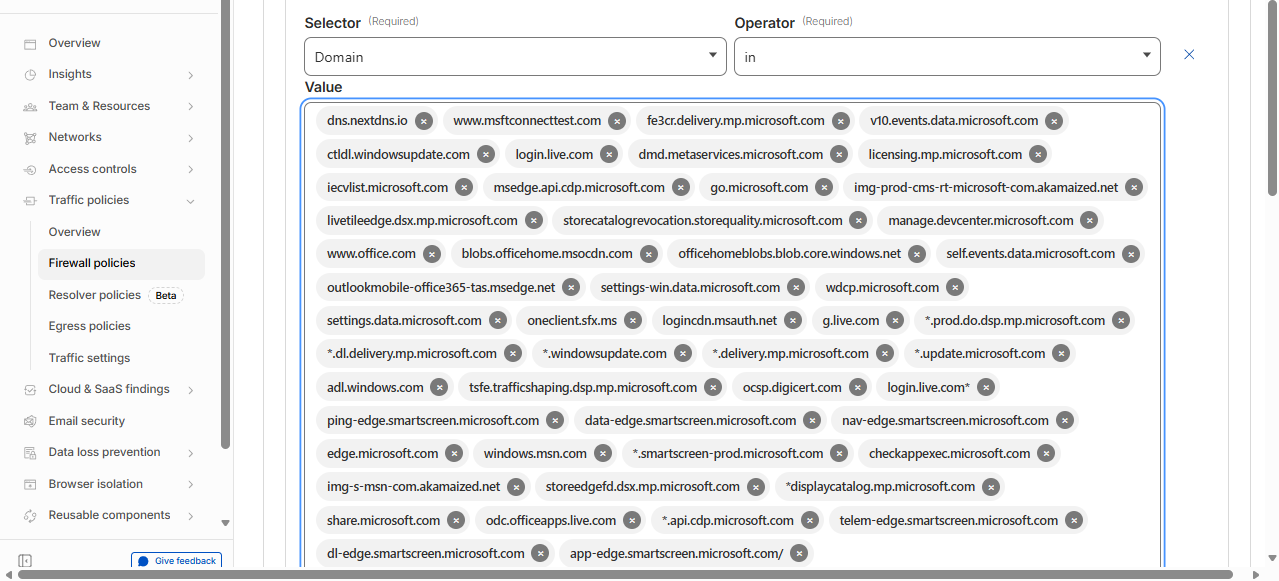
Task: Expand the Networks section
Action: coord(190,138)
